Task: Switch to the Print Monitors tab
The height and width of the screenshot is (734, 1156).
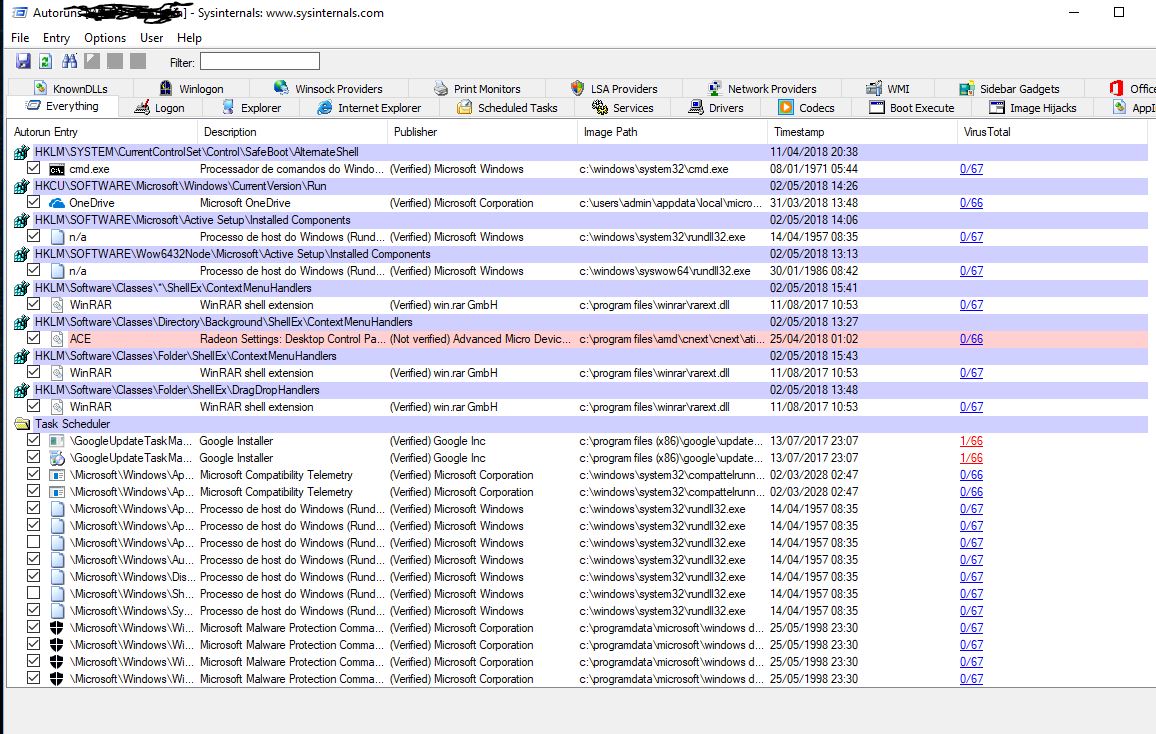Action: 477,88
